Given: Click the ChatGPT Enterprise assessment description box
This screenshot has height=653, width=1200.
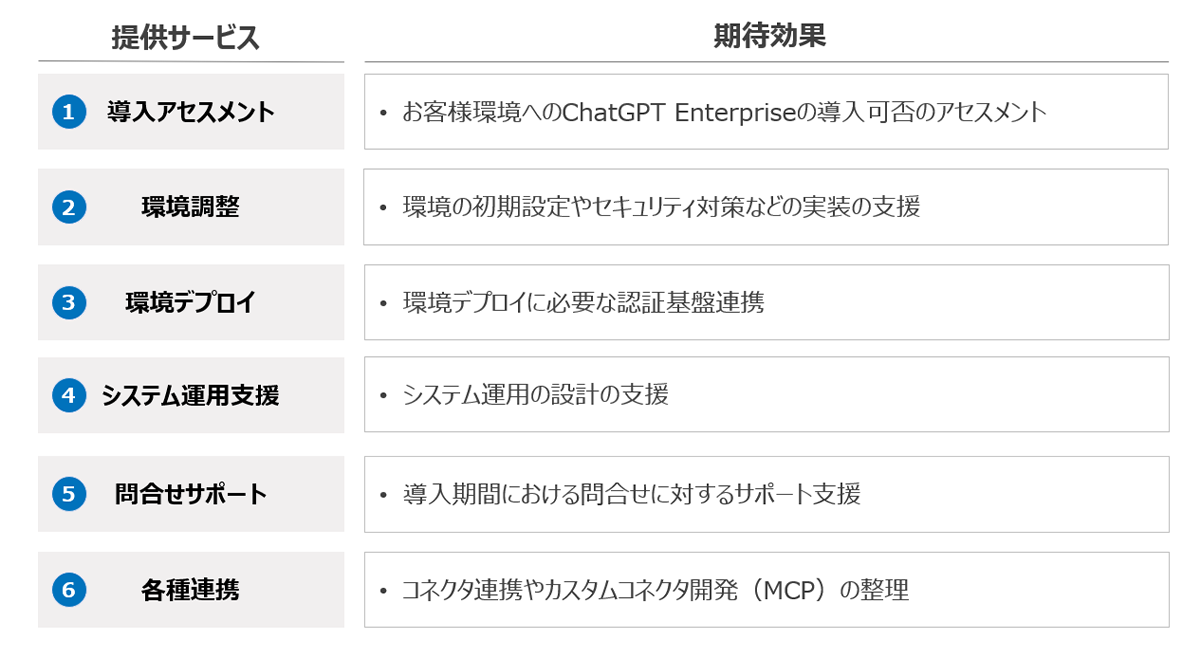Looking at the screenshot, I should [x=766, y=112].
